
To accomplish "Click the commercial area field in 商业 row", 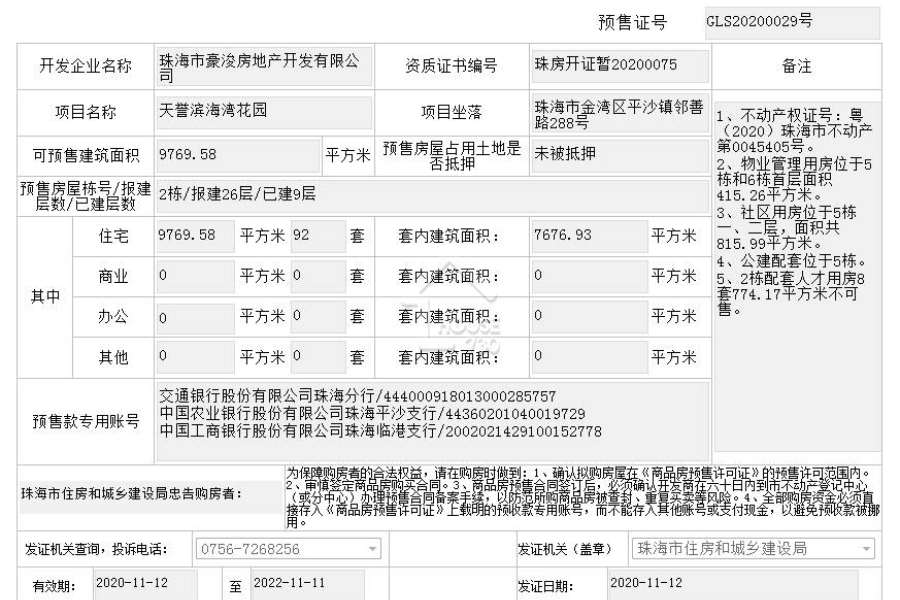I will [195, 276].
